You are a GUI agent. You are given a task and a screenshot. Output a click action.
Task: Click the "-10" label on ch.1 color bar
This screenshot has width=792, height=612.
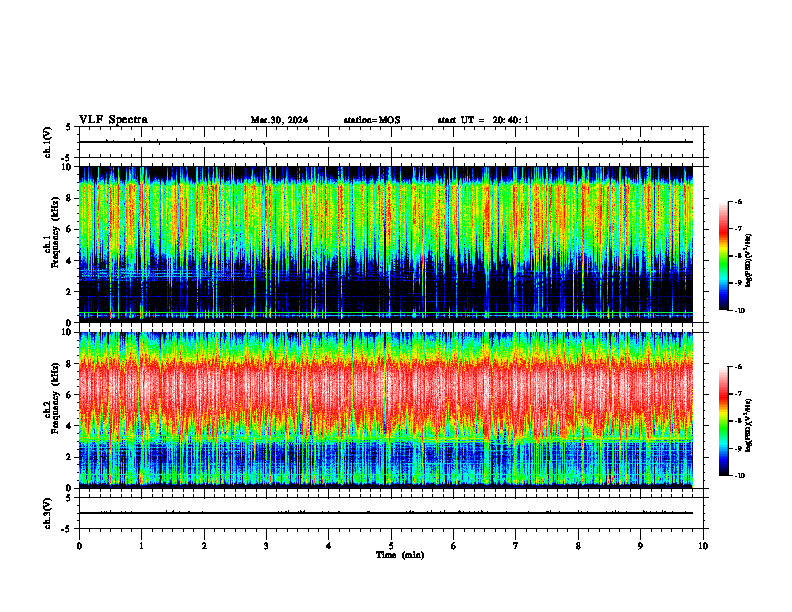[x=739, y=311]
